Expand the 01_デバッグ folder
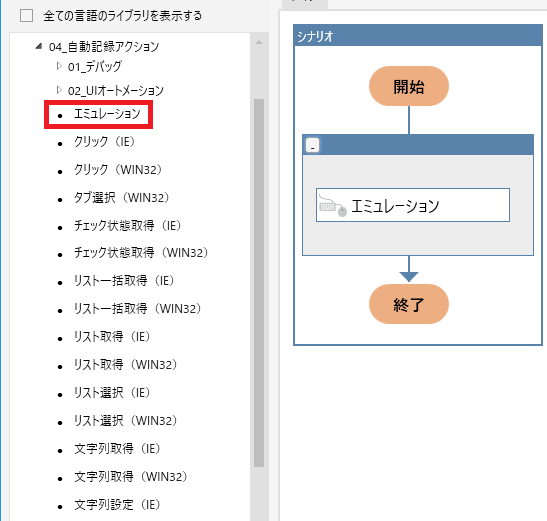This screenshot has height=521, width=547. [59, 66]
